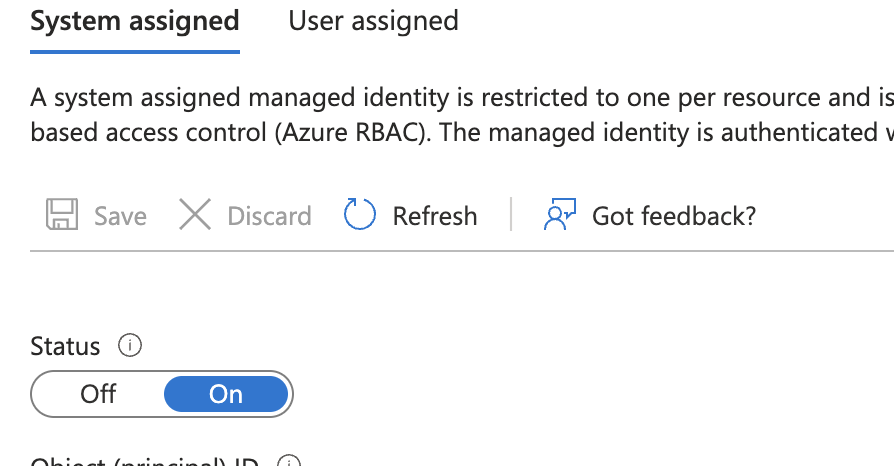Click the vertical separator before Got feedback

pyautogui.click(x=511, y=215)
